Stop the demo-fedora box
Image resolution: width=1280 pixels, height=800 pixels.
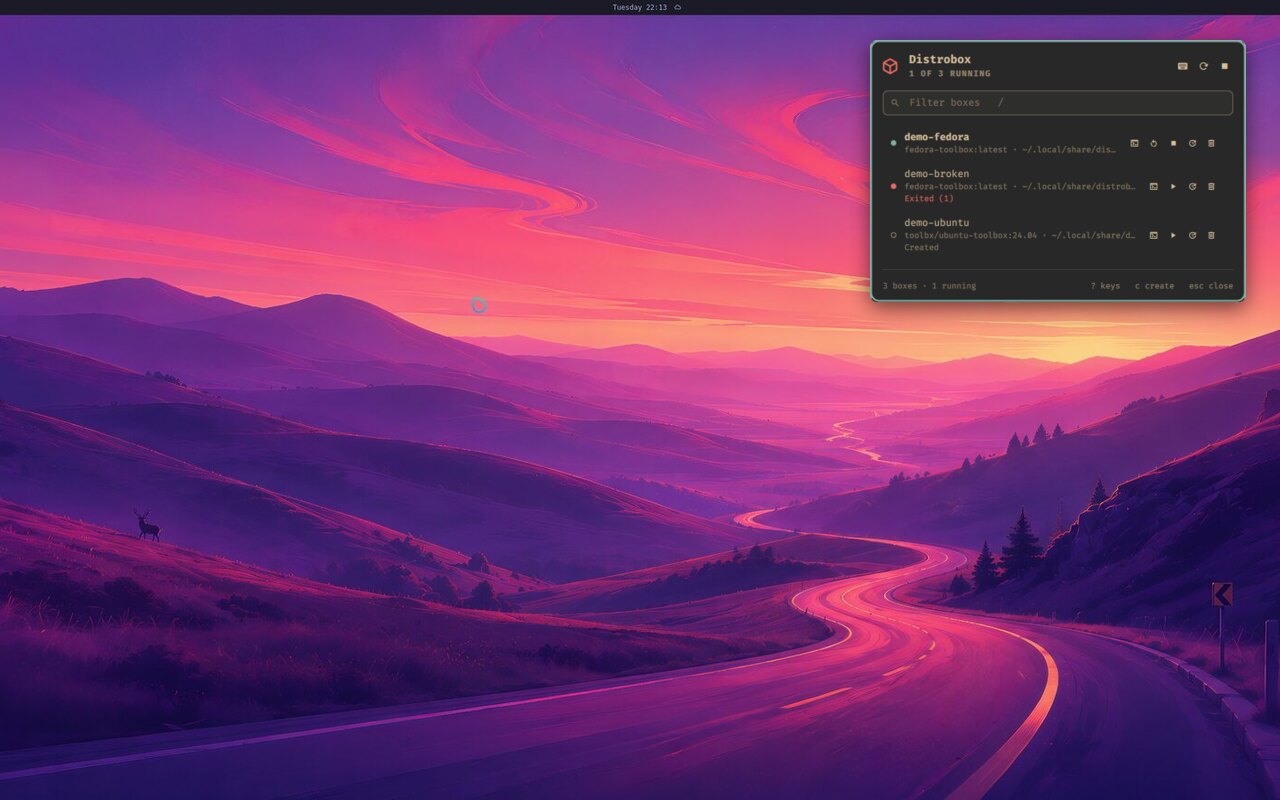1173,143
